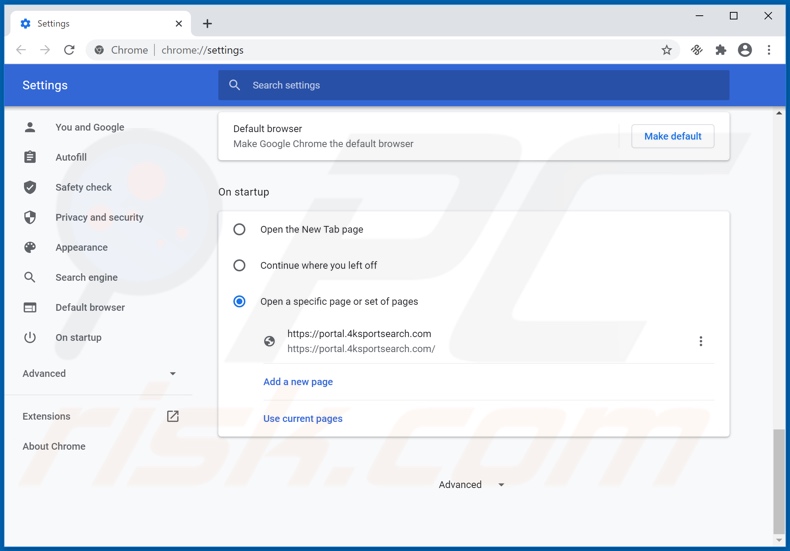
Task: Close the Settings tab
Action: point(179,24)
